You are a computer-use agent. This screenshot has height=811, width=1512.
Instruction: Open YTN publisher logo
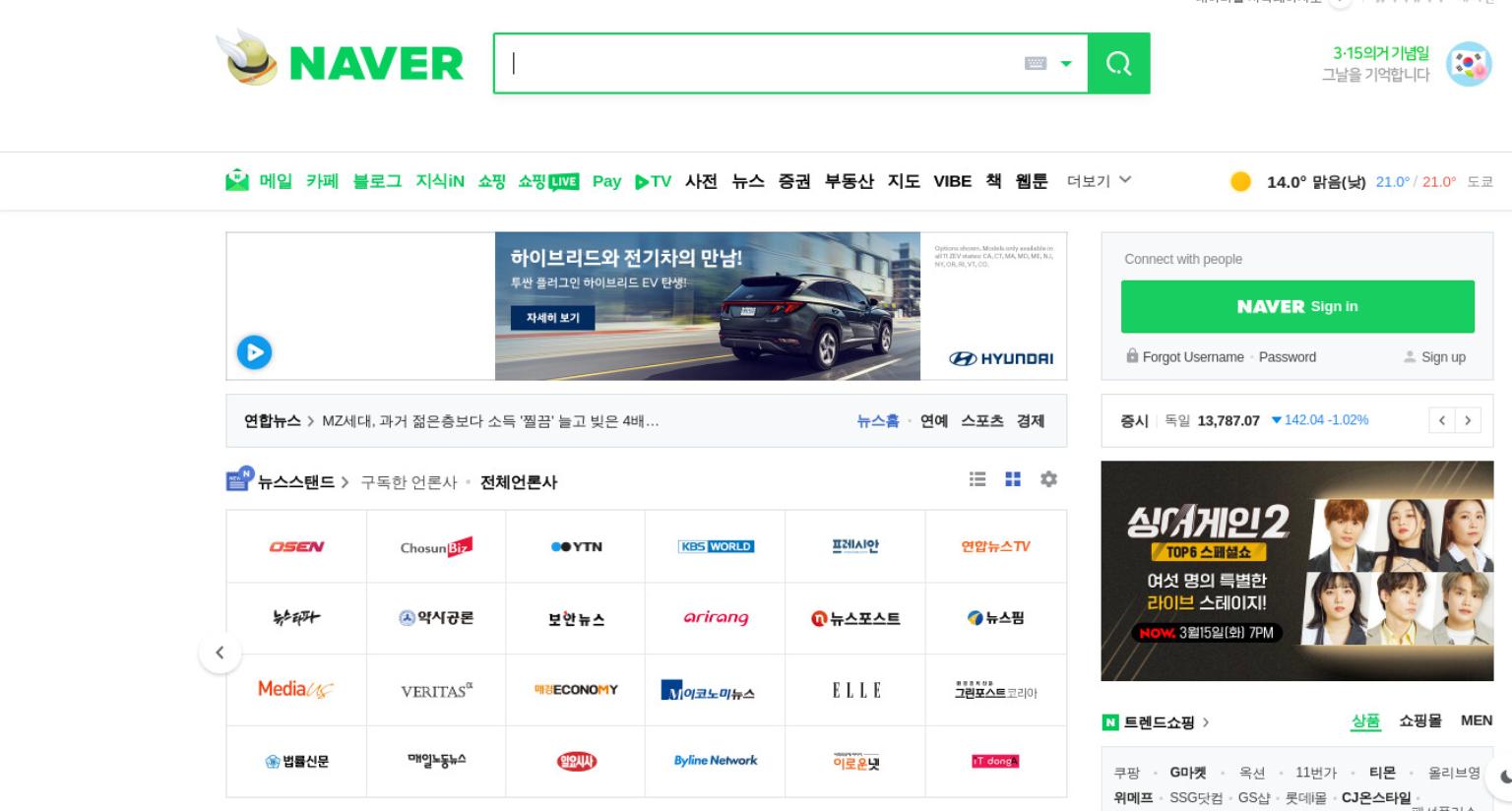tap(576, 546)
